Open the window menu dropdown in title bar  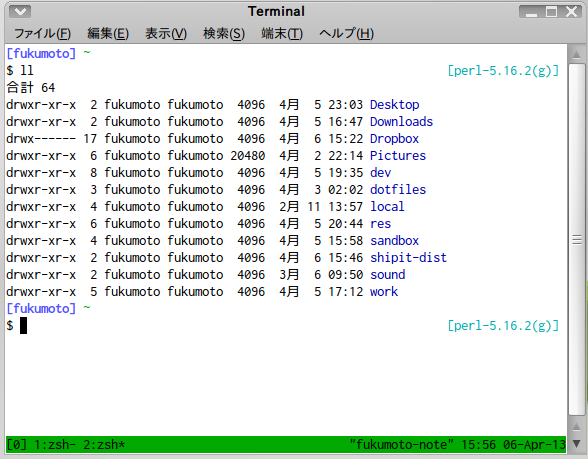pos(20,12)
